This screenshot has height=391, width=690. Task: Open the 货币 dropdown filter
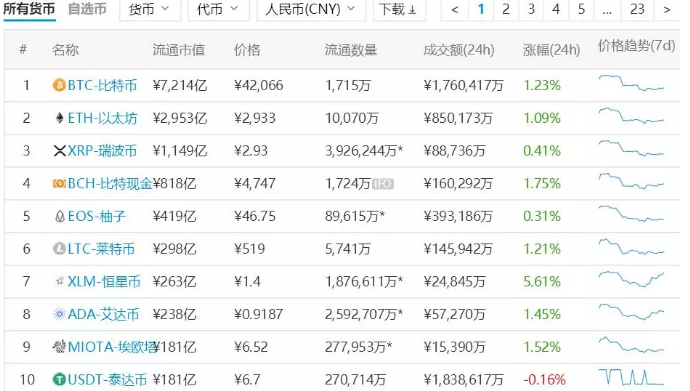pyautogui.click(x=150, y=9)
